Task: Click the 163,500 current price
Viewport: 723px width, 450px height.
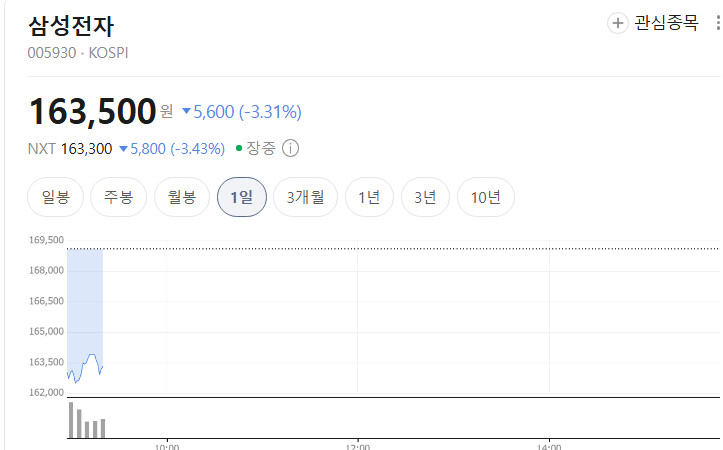Action: point(92,112)
